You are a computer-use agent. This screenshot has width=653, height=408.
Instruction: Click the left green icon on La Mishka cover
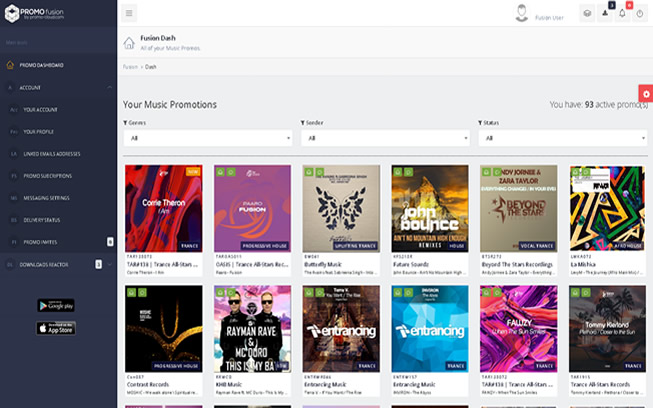pos(575,172)
